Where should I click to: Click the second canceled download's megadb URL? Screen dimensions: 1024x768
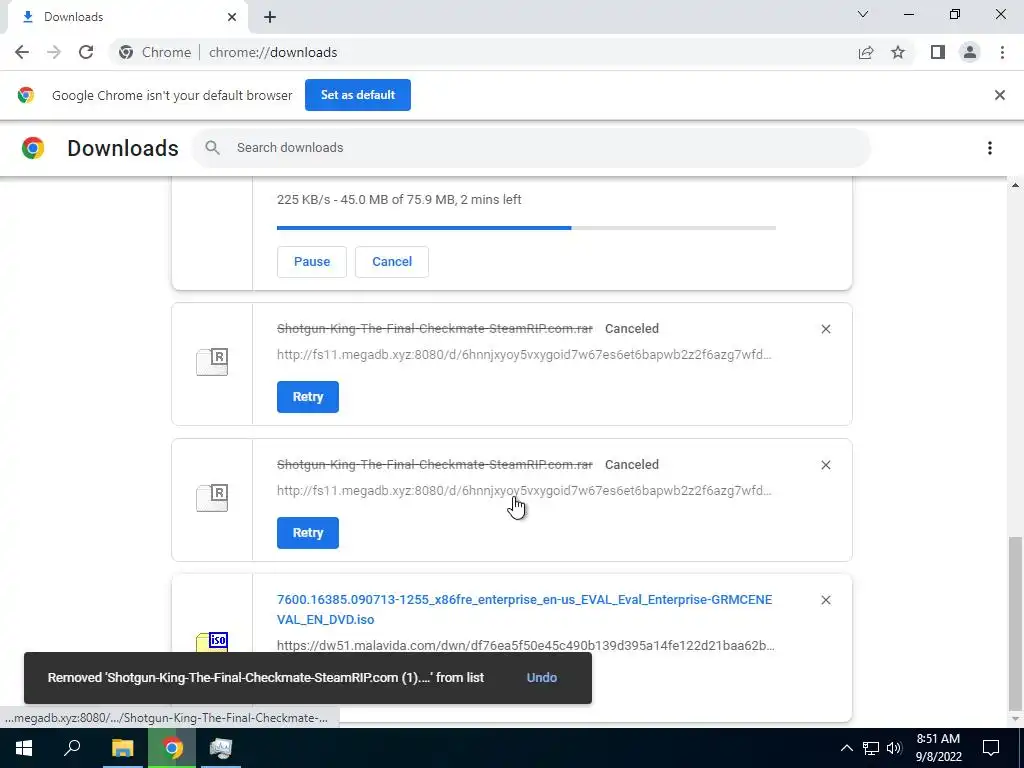pyautogui.click(x=524, y=490)
